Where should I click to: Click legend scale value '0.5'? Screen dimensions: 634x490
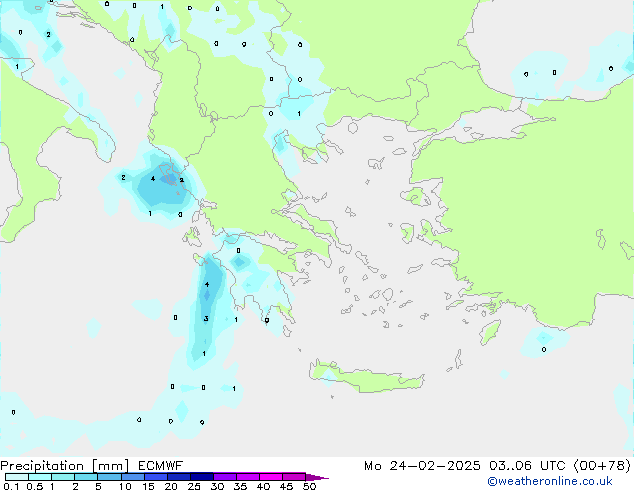35,486
